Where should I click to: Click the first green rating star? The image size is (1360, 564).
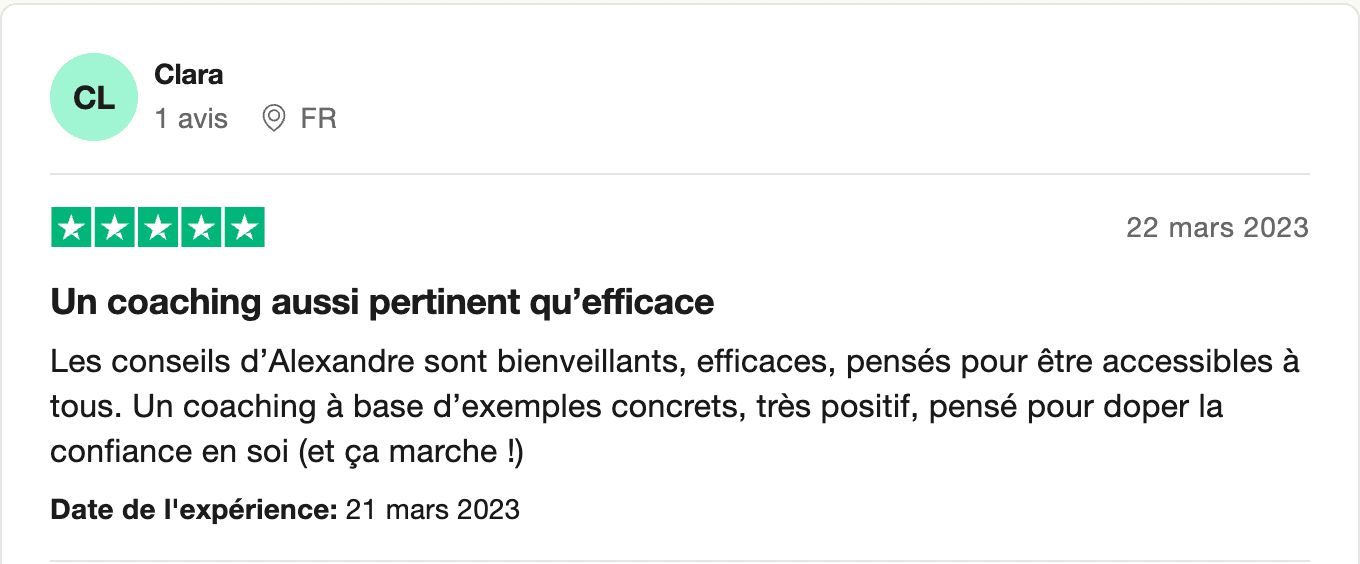[72, 227]
